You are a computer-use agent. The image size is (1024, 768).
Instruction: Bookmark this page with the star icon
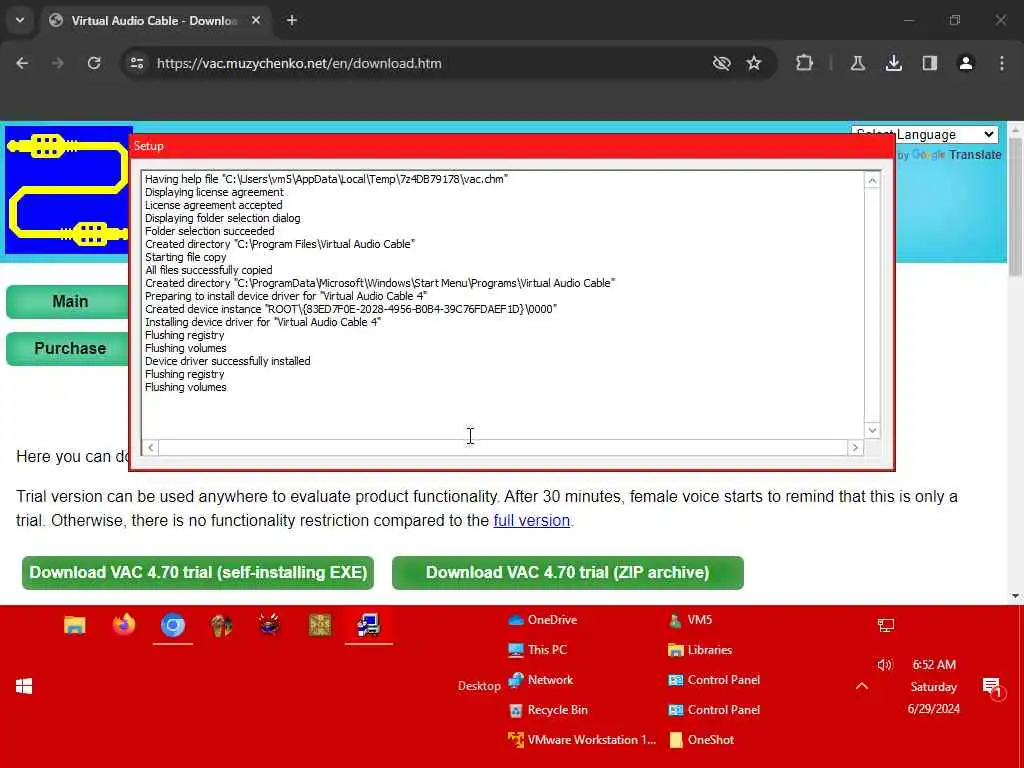(754, 63)
